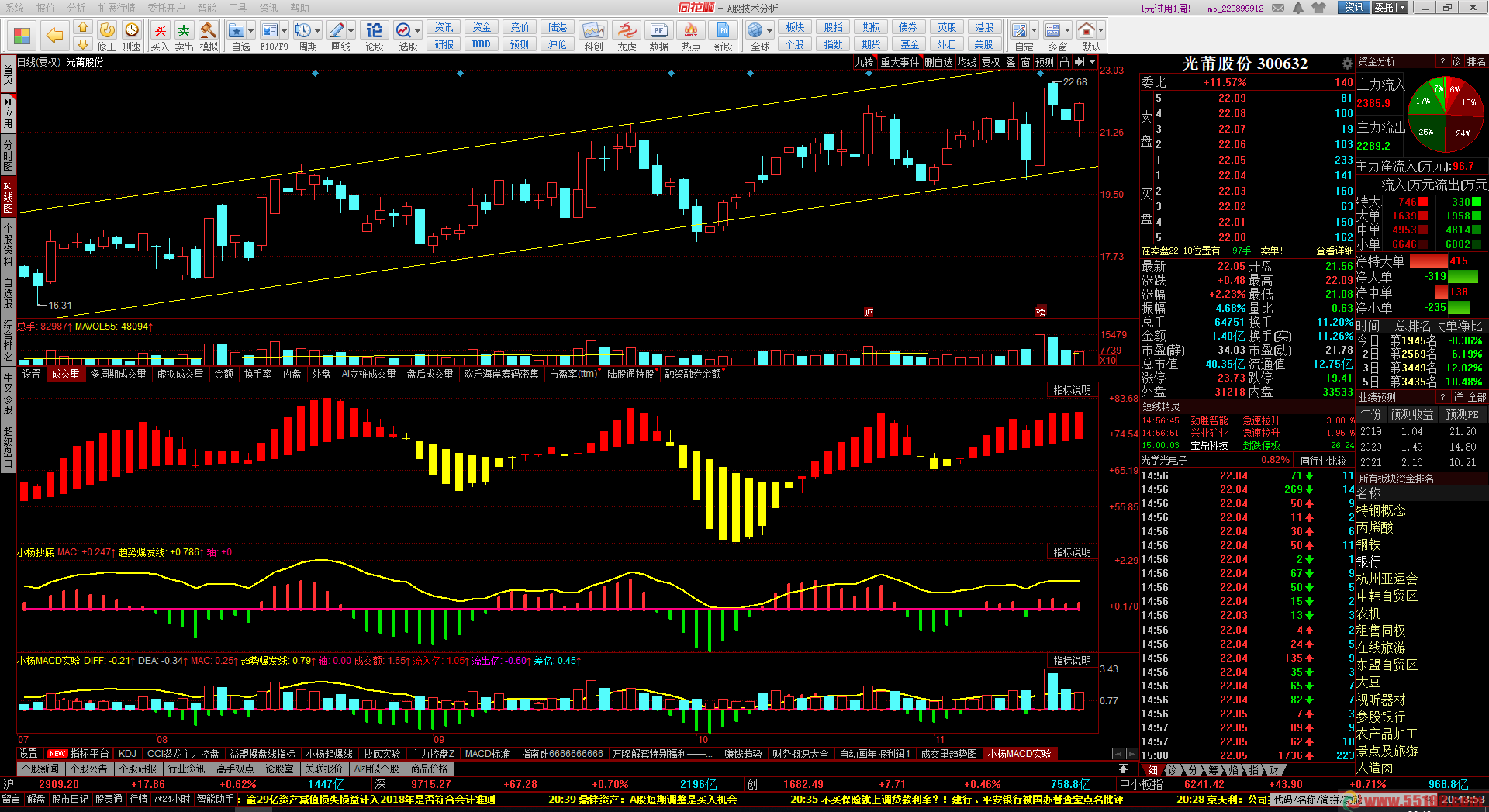Viewport: 1489px width, 812px height.
Task: Toggle 重大事件 major events display
Action: coord(900,62)
